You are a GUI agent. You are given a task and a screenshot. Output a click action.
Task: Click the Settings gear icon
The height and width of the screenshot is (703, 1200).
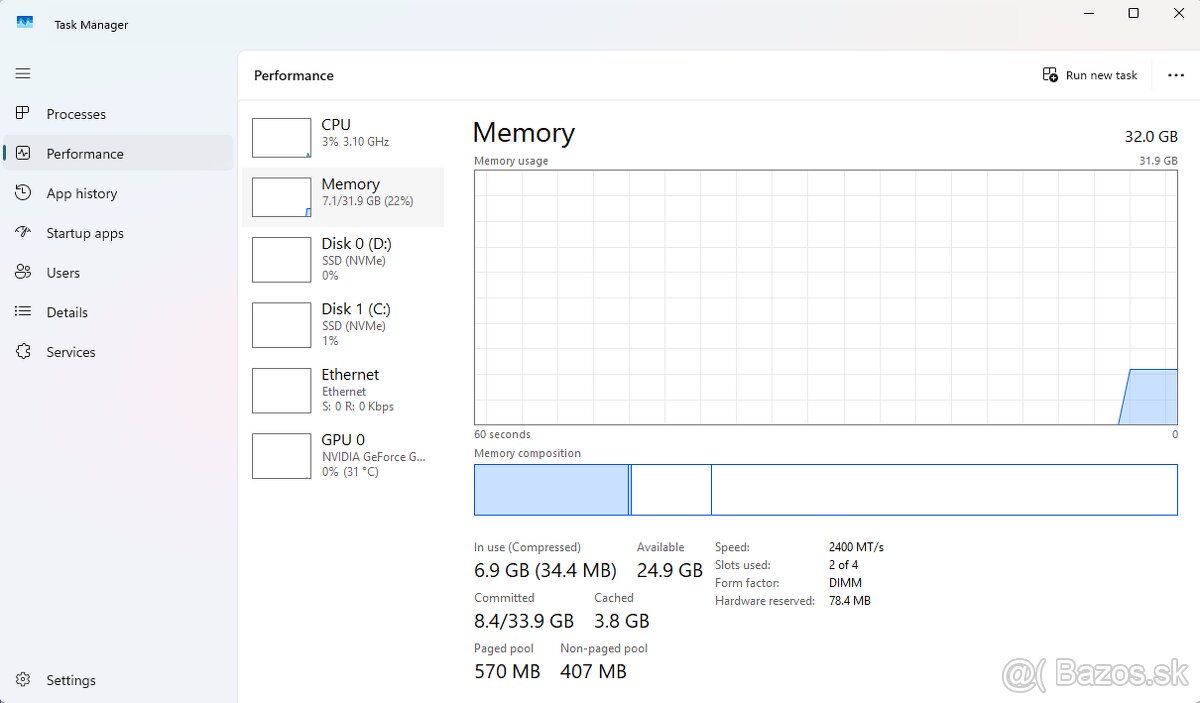coord(23,680)
